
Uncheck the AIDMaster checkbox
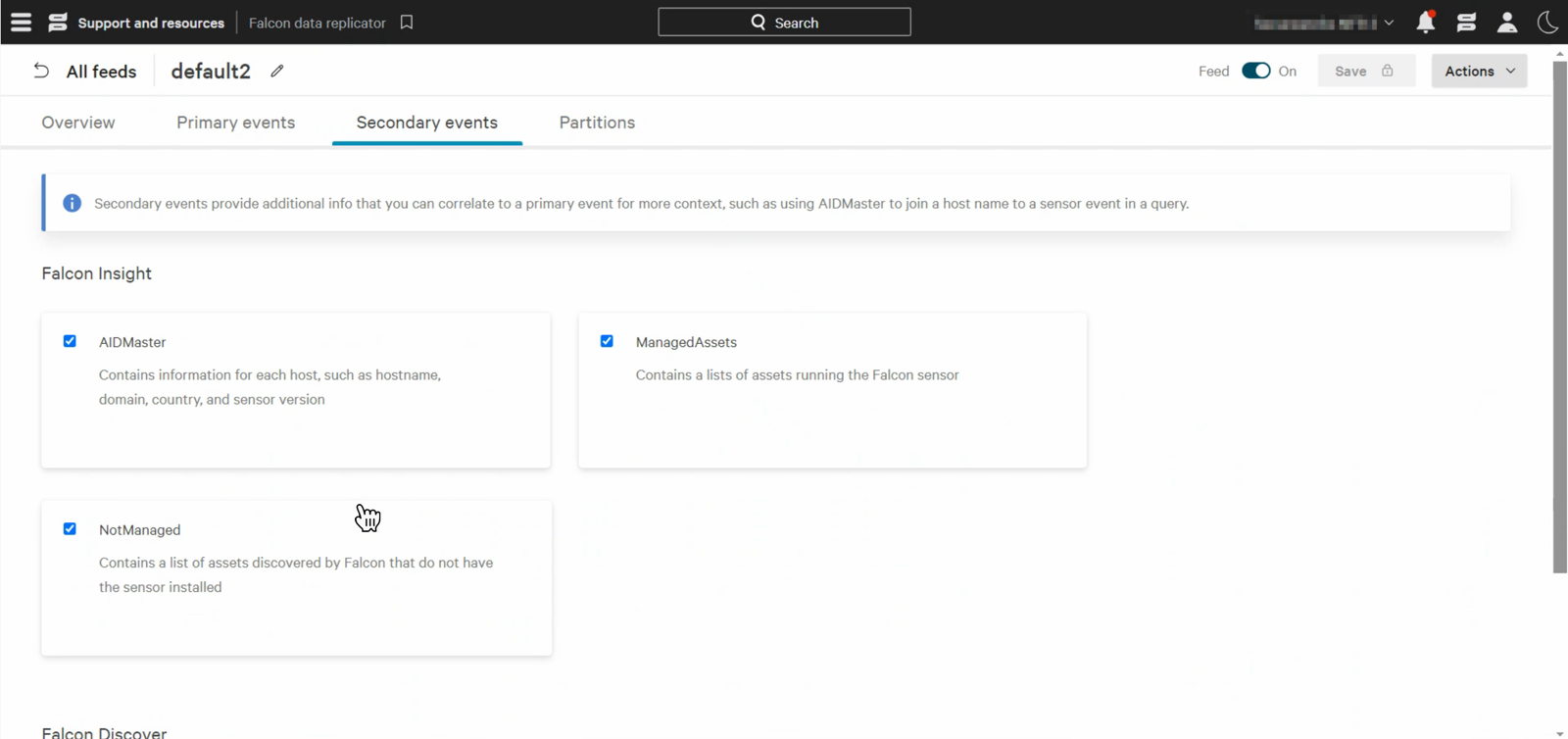click(x=70, y=341)
